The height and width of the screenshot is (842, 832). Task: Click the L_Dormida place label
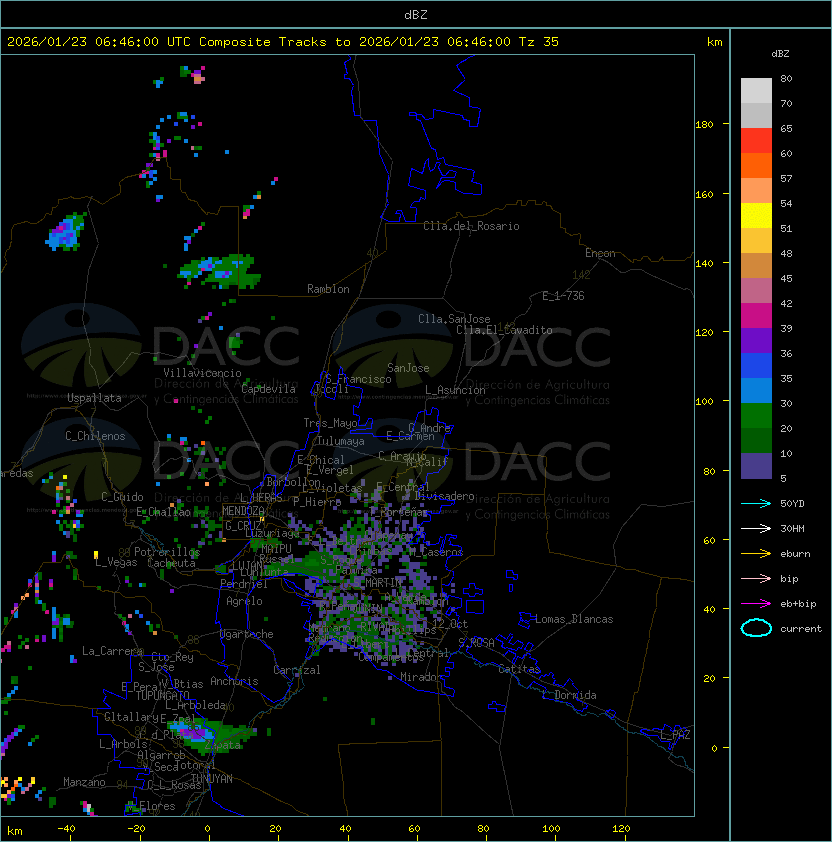(x=569, y=695)
